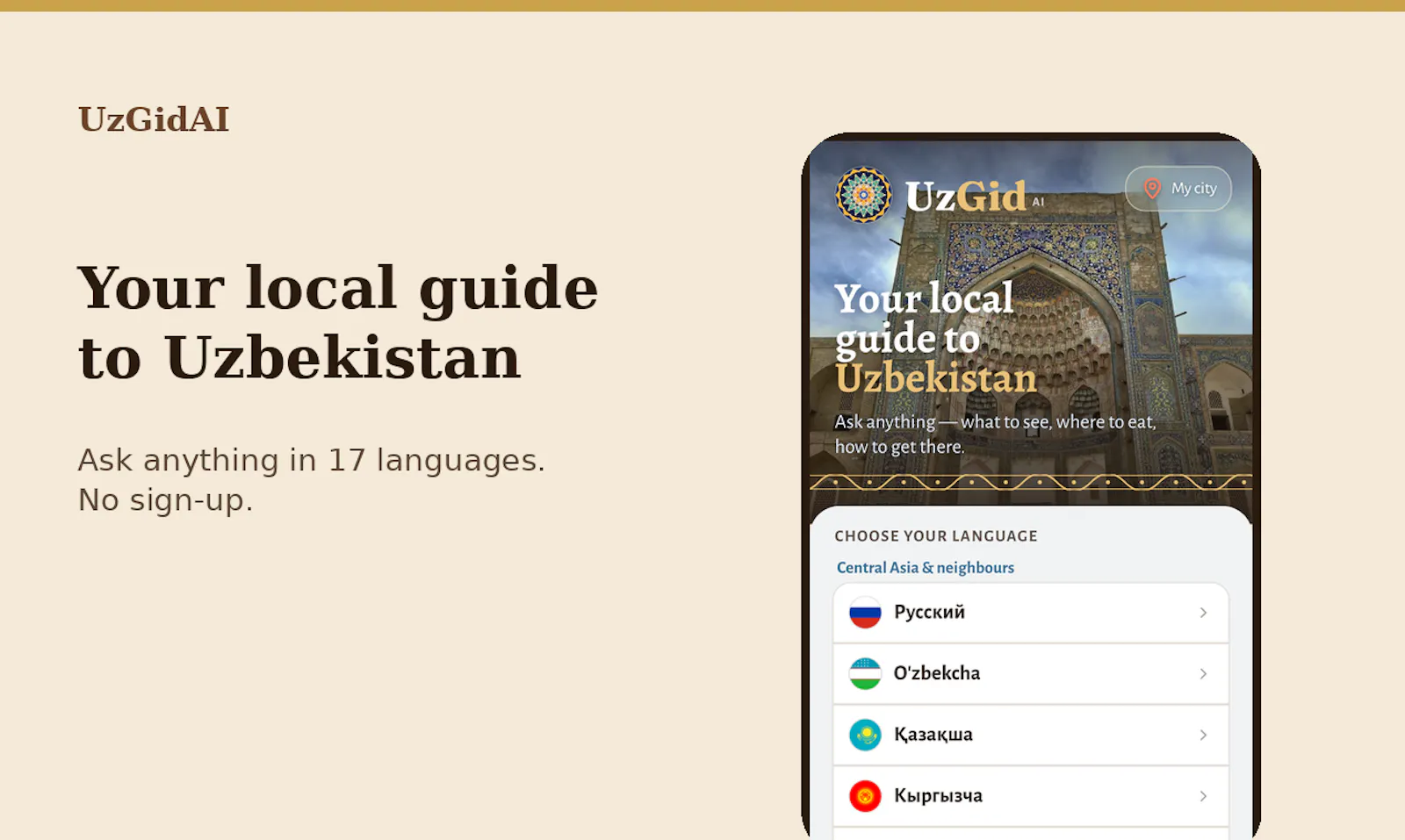The height and width of the screenshot is (840, 1405).
Task: Open O'zbekcha via its chevron arrow
Action: point(1203,674)
